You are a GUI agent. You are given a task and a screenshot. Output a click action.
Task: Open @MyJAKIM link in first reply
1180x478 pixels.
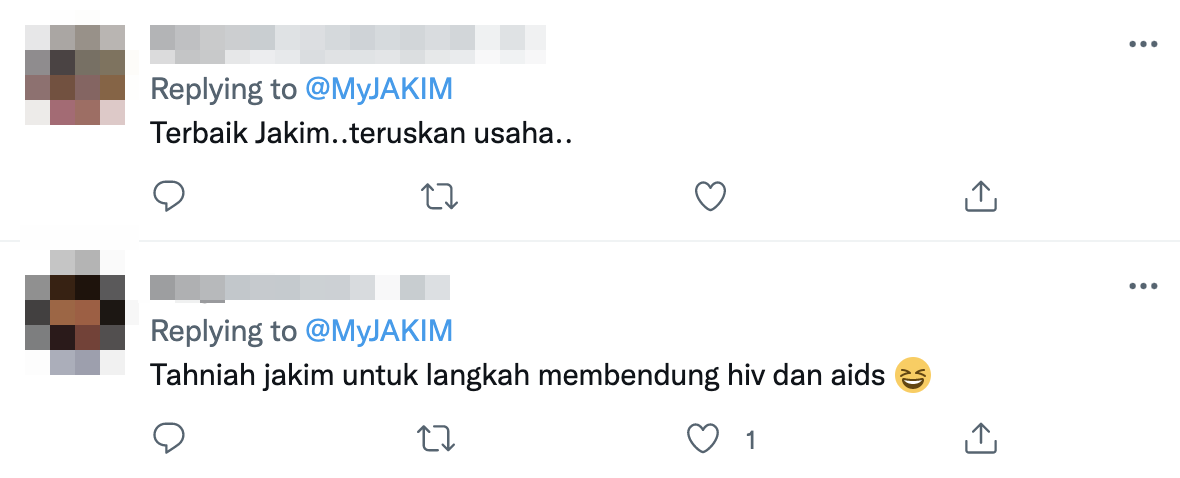tap(379, 90)
